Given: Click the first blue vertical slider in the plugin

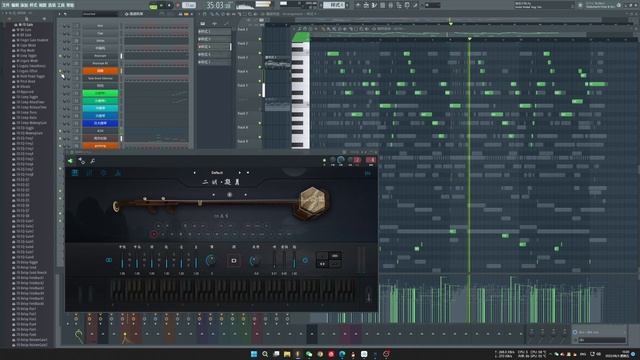Looking at the screenshot, I should point(122,261).
